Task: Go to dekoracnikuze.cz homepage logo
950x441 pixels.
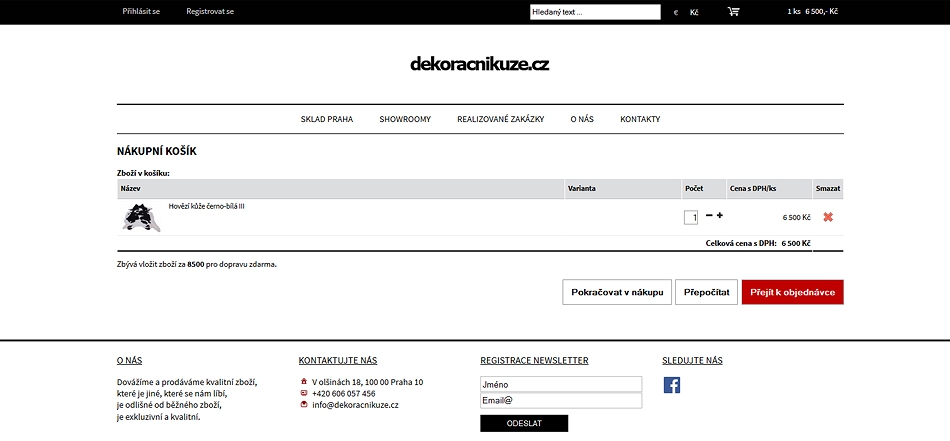Action: 479,64
